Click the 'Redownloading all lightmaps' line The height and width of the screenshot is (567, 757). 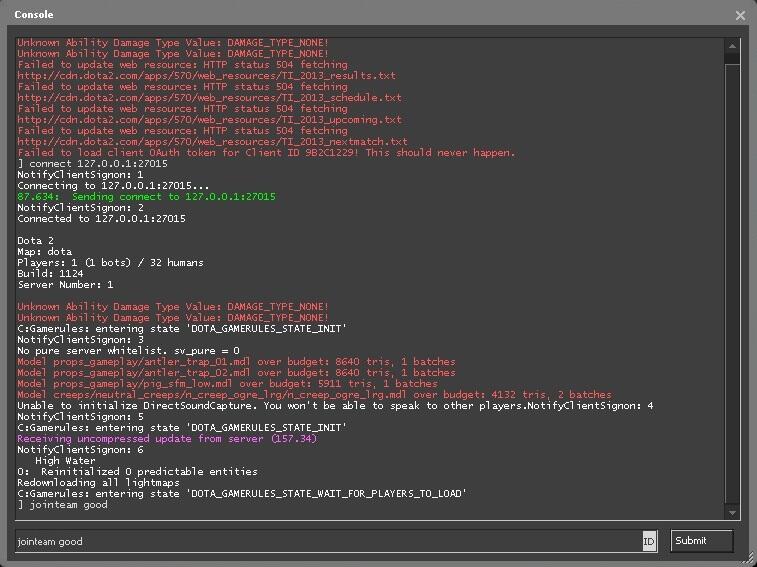pyautogui.click(x=98, y=482)
